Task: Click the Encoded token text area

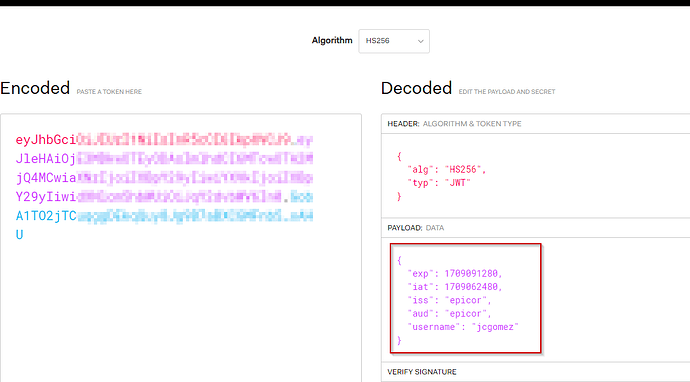Action: click(181, 248)
